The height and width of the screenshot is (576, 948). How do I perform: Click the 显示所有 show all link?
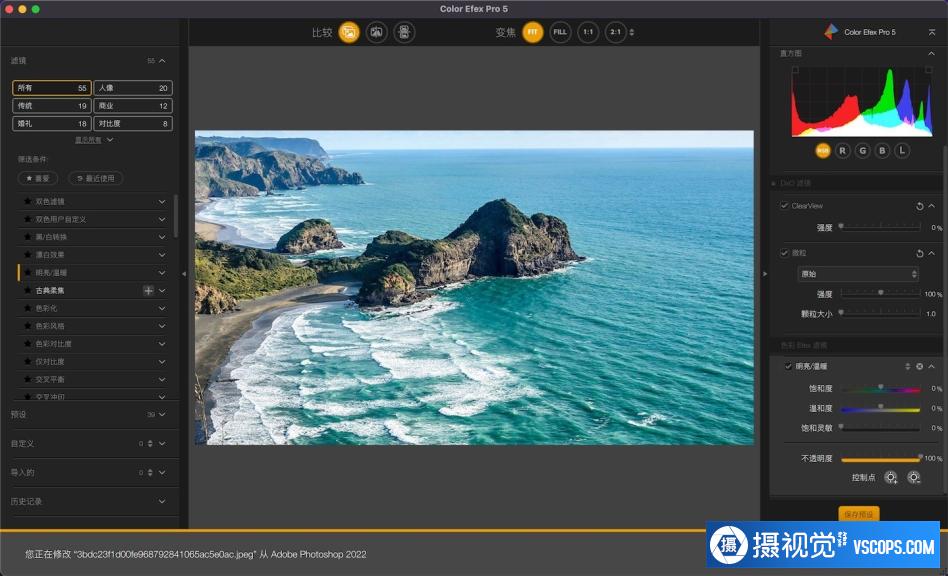(x=88, y=140)
